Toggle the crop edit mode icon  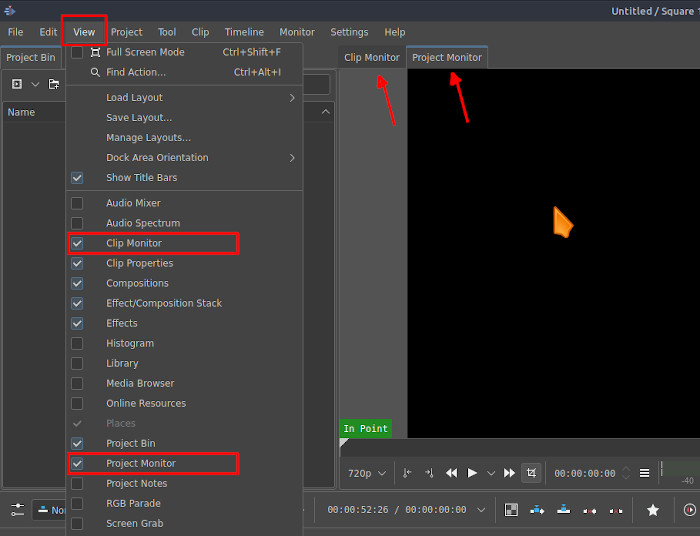pos(531,473)
